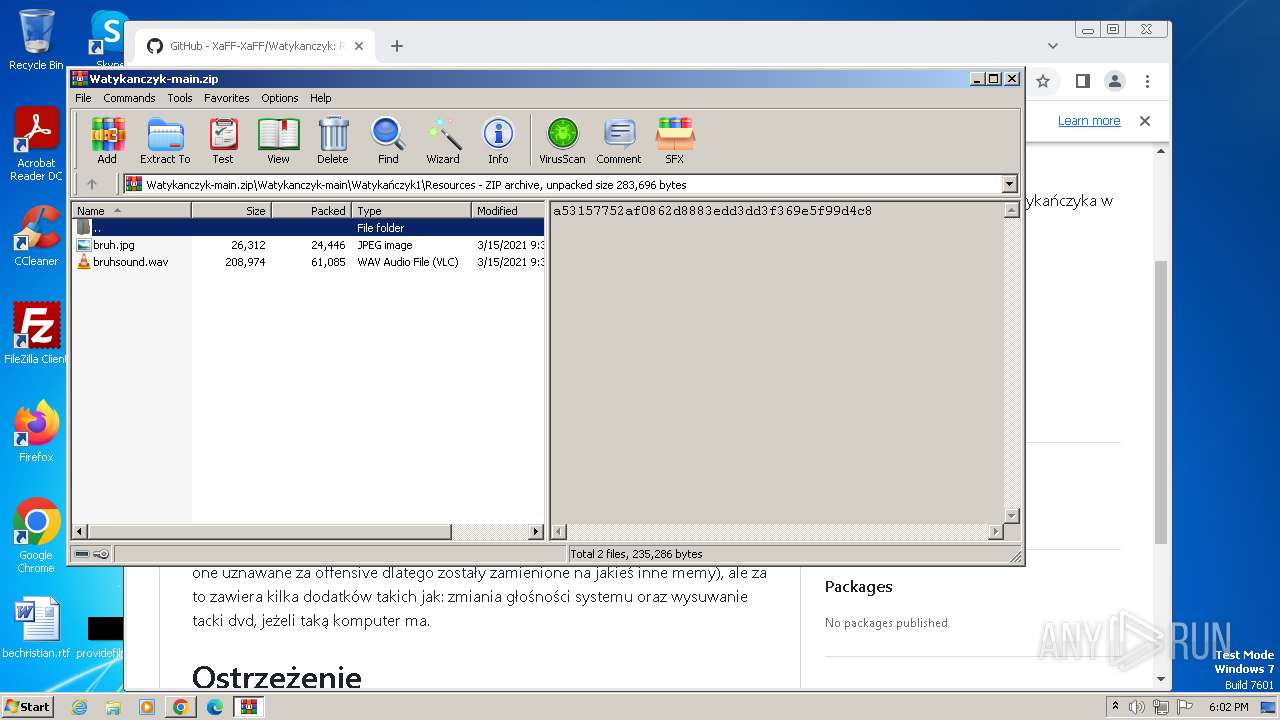Click the Delete trash can icon
This screenshot has height=720, width=1280.
click(x=333, y=140)
